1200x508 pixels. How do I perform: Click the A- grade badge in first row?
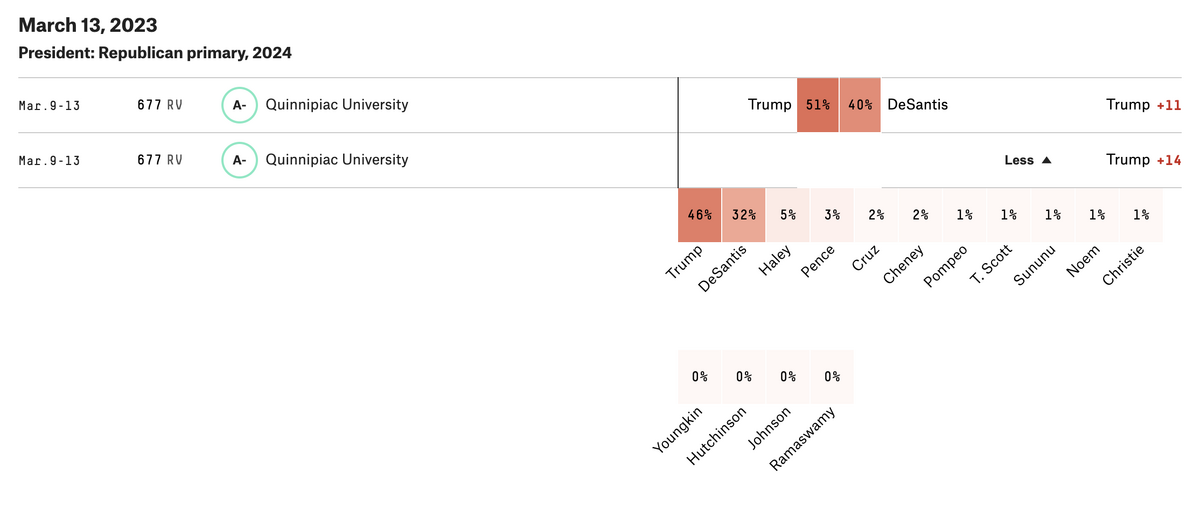click(x=239, y=105)
